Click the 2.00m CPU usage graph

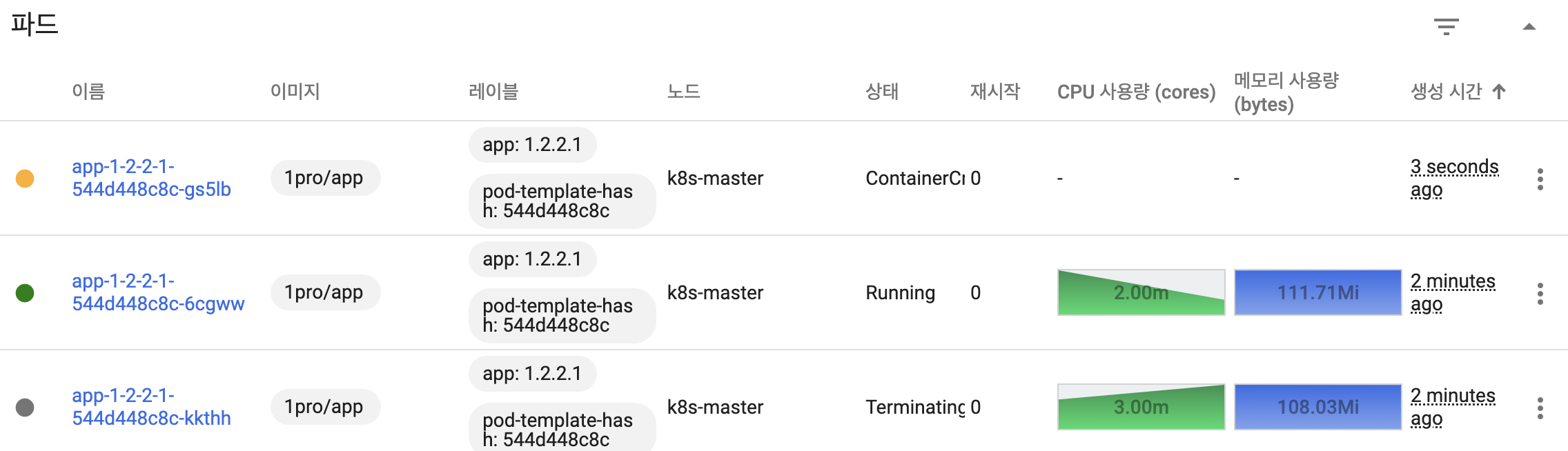pyautogui.click(x=1141, y=292)
